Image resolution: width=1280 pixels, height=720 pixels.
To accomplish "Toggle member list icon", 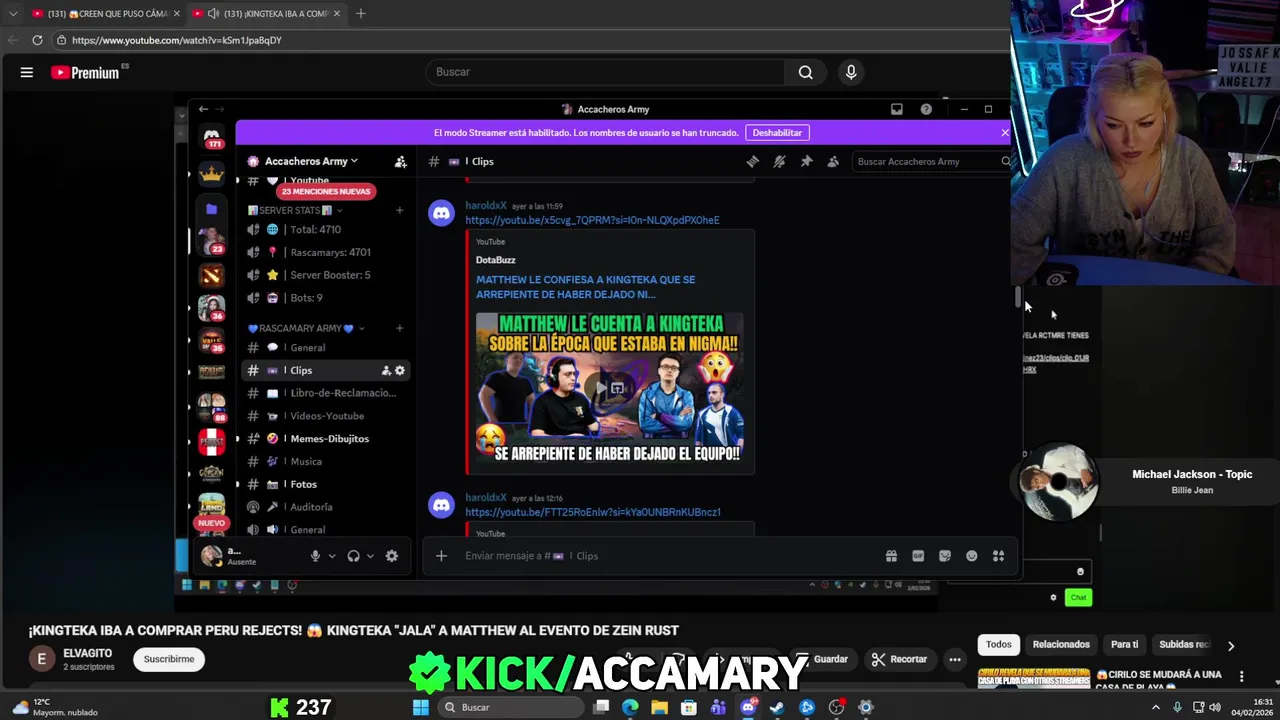I will coord(833,161).
